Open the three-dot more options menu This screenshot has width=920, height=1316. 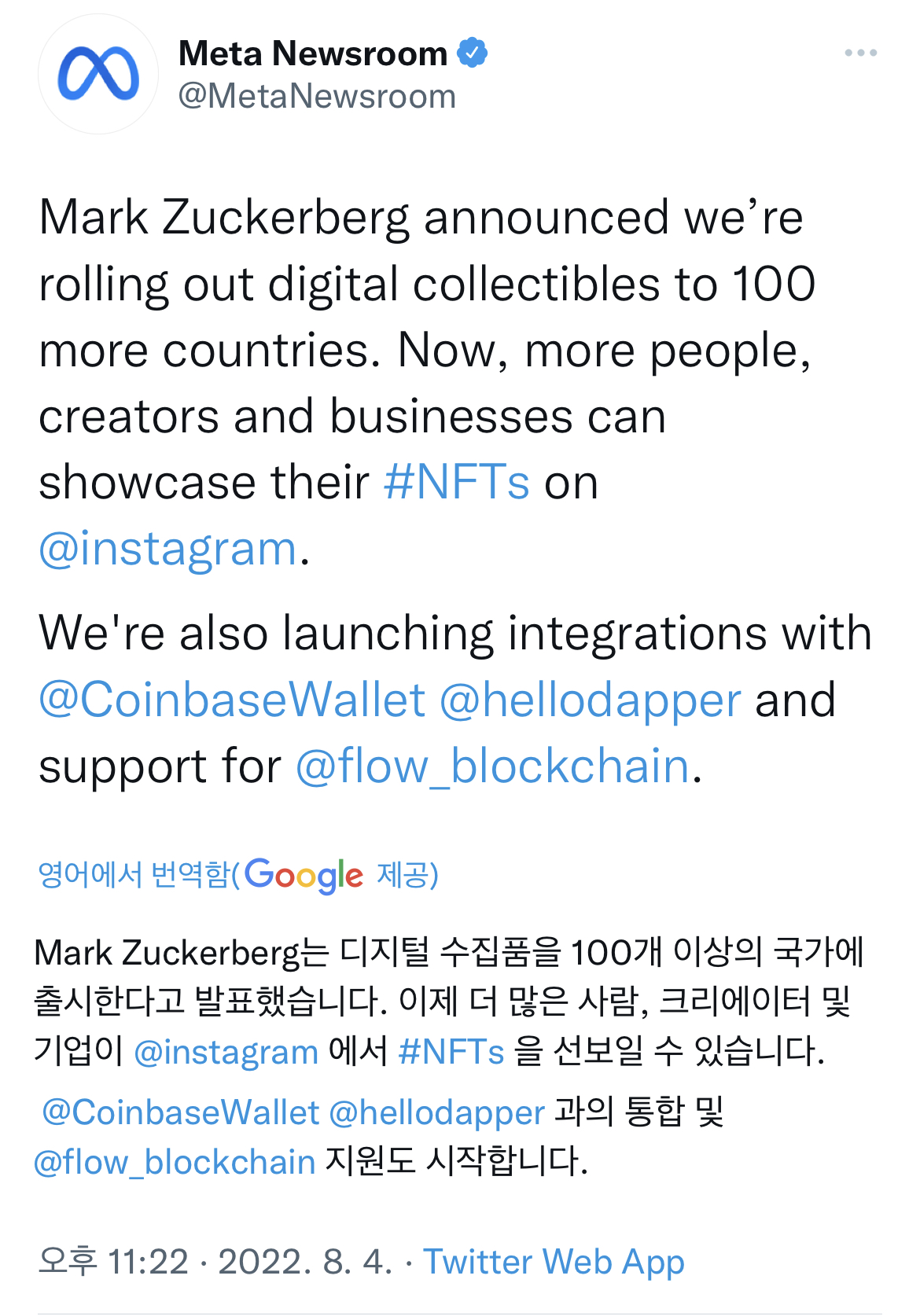[860, 53]
